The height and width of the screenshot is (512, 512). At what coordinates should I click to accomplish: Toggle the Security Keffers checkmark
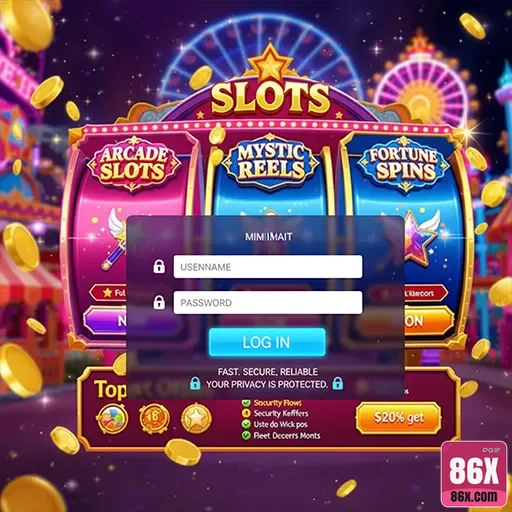click(x=246, y=413)
